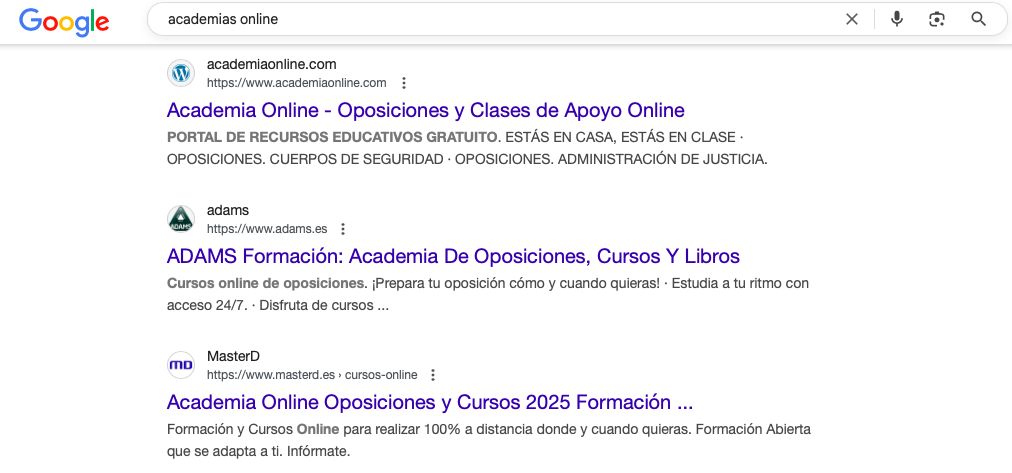The height and width of the screenshot is (473, 1012).
Task: Open more options for the academiaonline.com result
Action: click(x=404, y=83)
